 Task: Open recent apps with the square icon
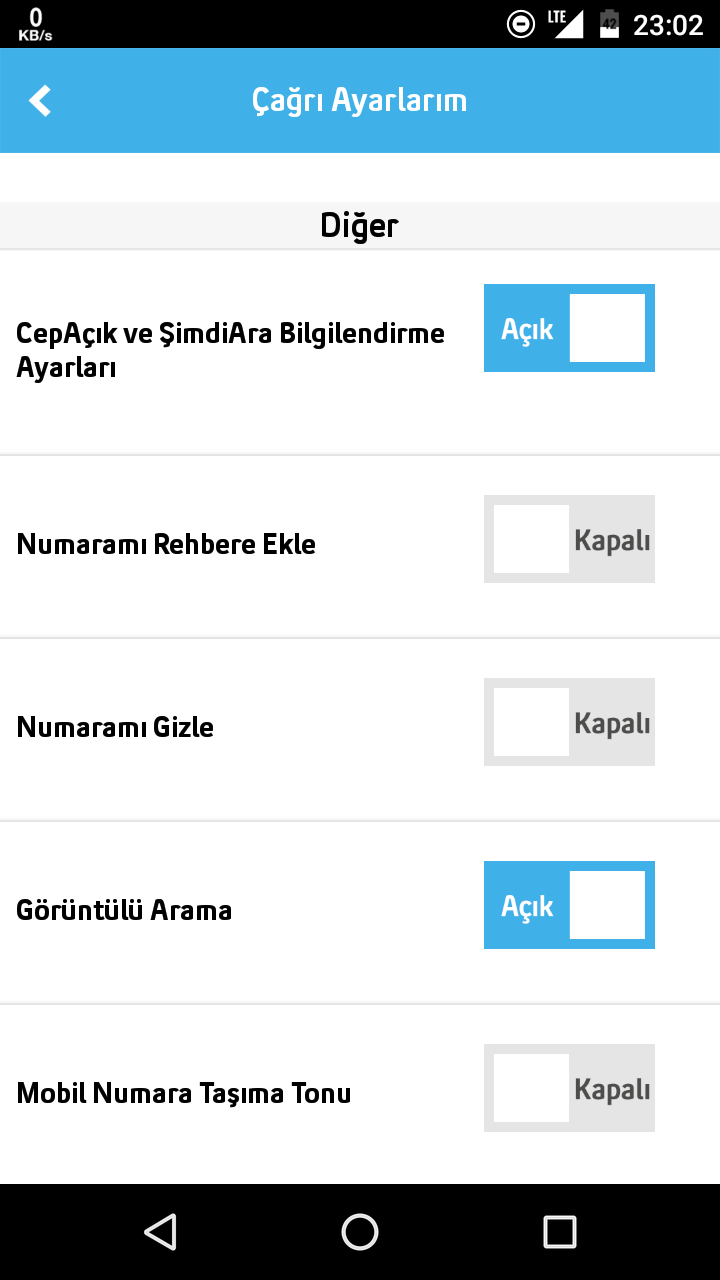(x=560, y=1232)
